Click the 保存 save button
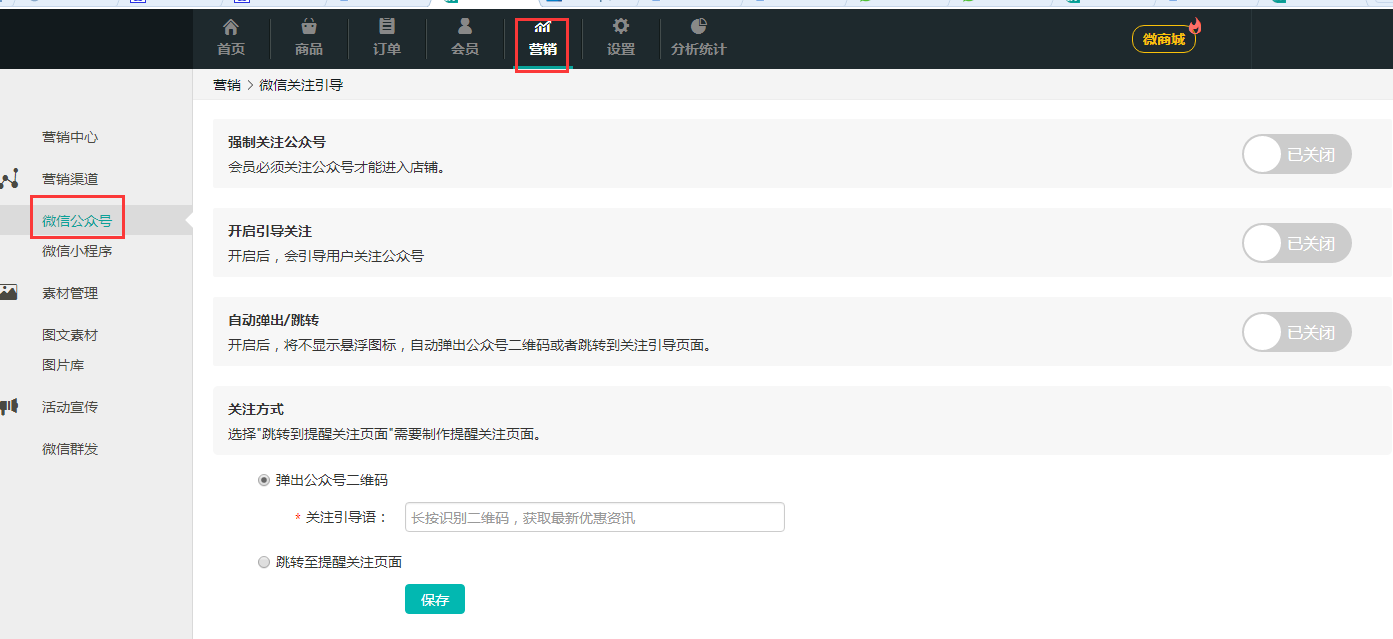Screen dimensions: 1393x639 [x=435, y=600]
